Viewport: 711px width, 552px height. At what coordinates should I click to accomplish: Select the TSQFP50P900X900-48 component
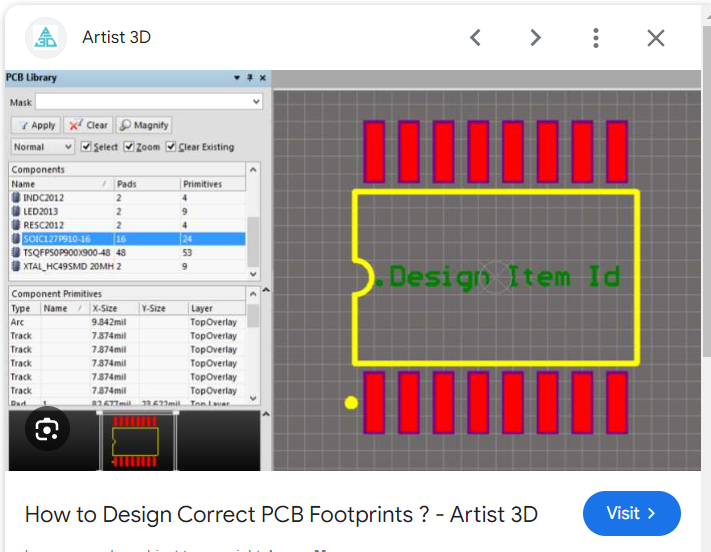coord(127,252)
